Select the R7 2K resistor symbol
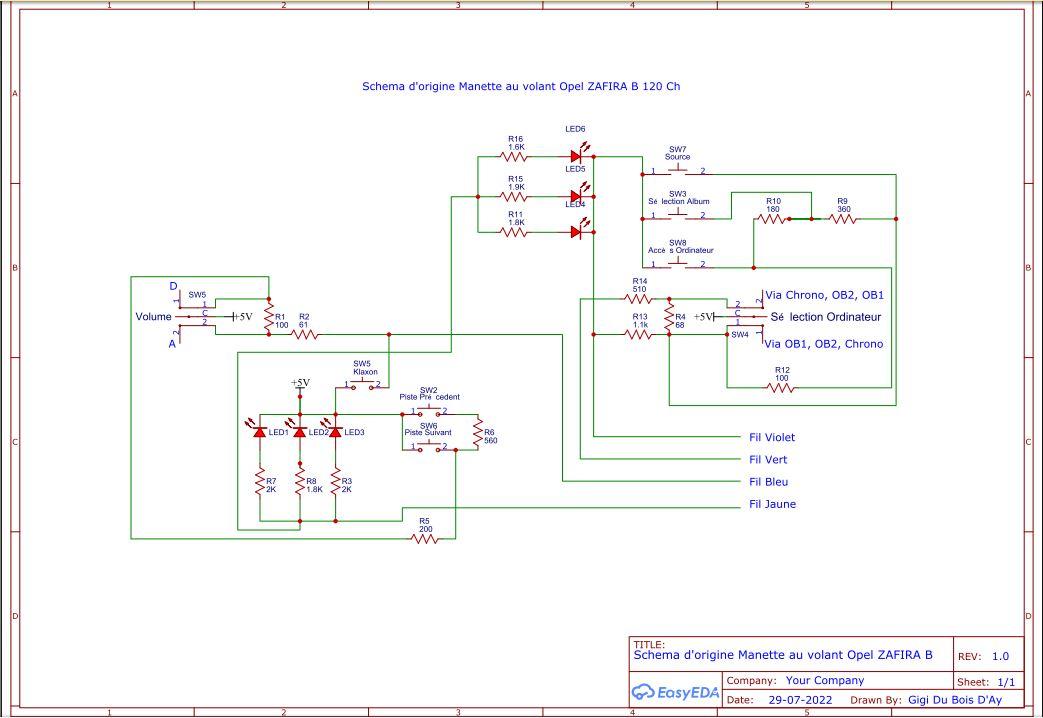Screen dimensions: 1043x718 [260, 482]
